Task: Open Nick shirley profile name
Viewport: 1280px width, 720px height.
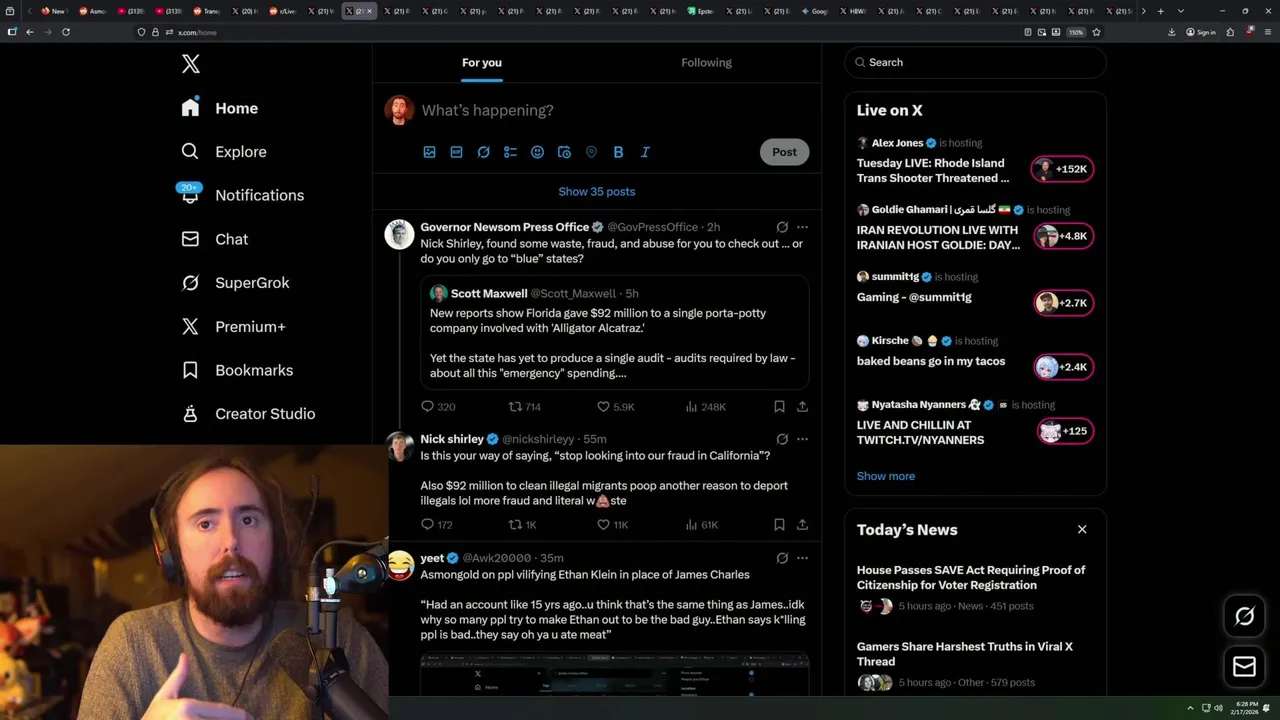Action: (x=452, y=439)
